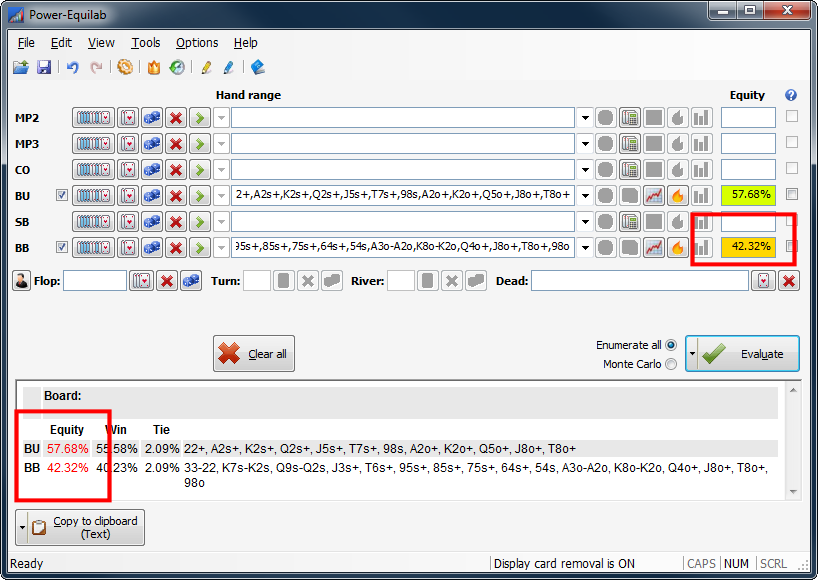This screenshot has height=580, width=818.
Task: Open the Options menu
Action: pyautogui.click(x=197, y=43)
